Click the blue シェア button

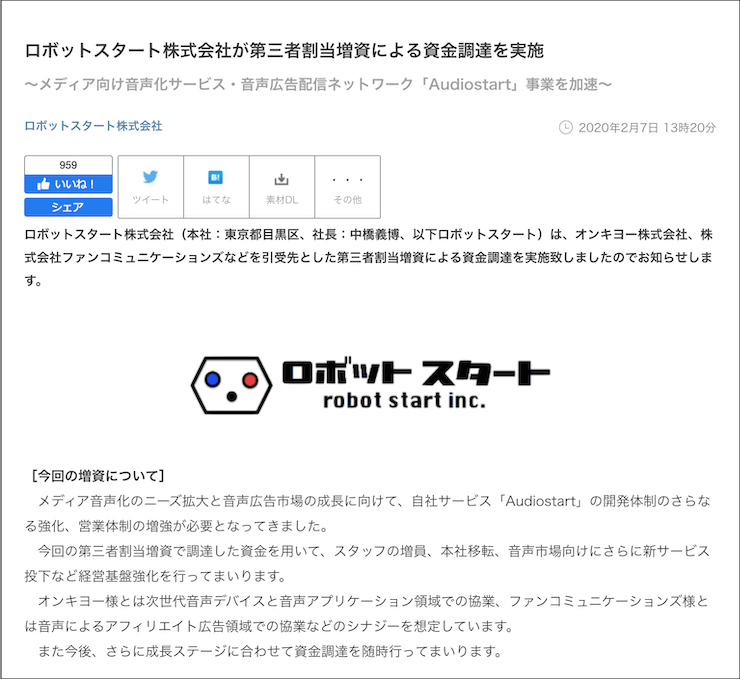[68, 207]
